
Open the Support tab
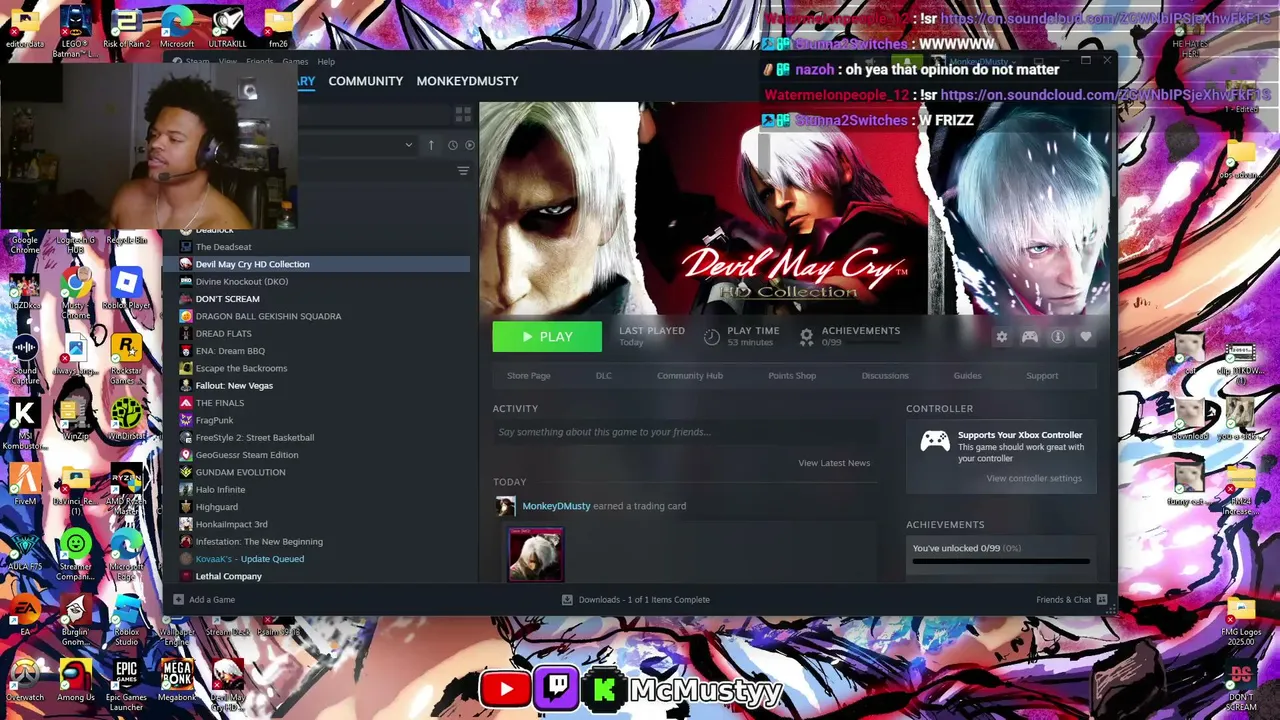pyautogui.click(x=1042, y=376)
